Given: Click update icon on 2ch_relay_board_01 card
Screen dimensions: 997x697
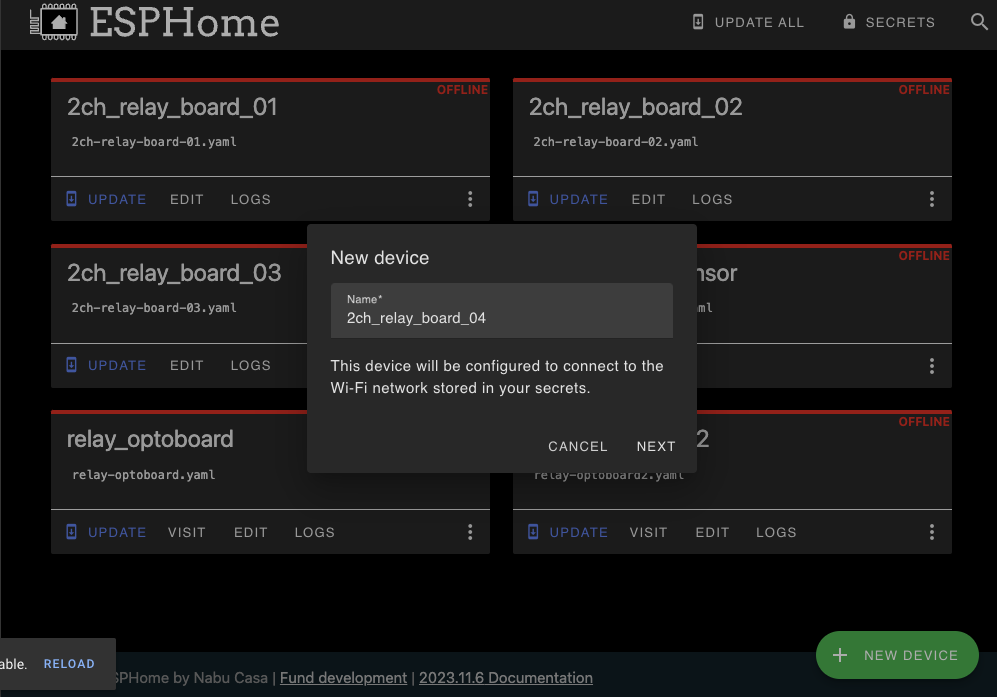Looking at the screenshot, I should (x=71, y=199).
